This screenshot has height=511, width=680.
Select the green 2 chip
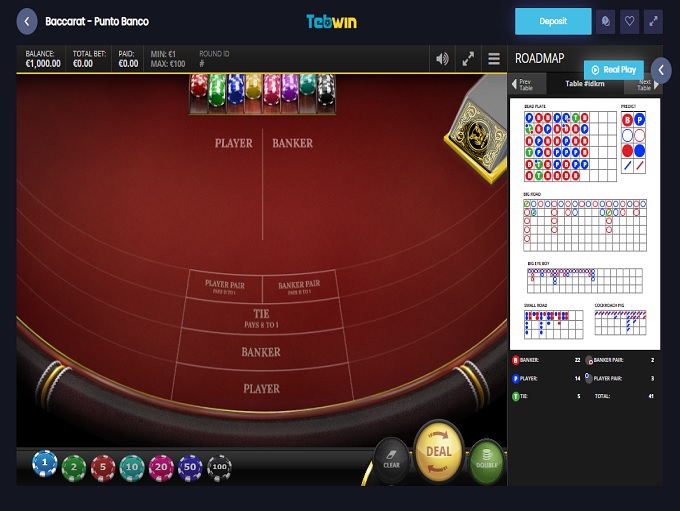click(x=74, y=468)
